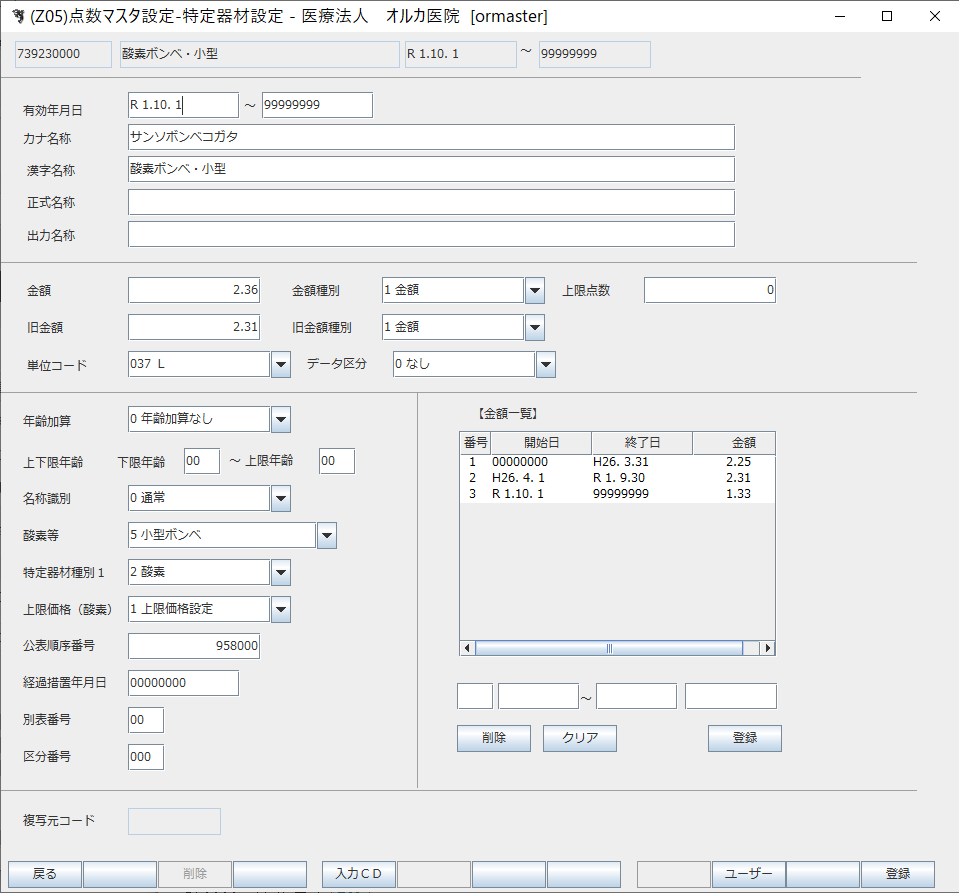This screenshot has width=959, height=893.
Task: Click the horizontal scrollbar thumb in 金額一覧
Action: tap(609, 648)
